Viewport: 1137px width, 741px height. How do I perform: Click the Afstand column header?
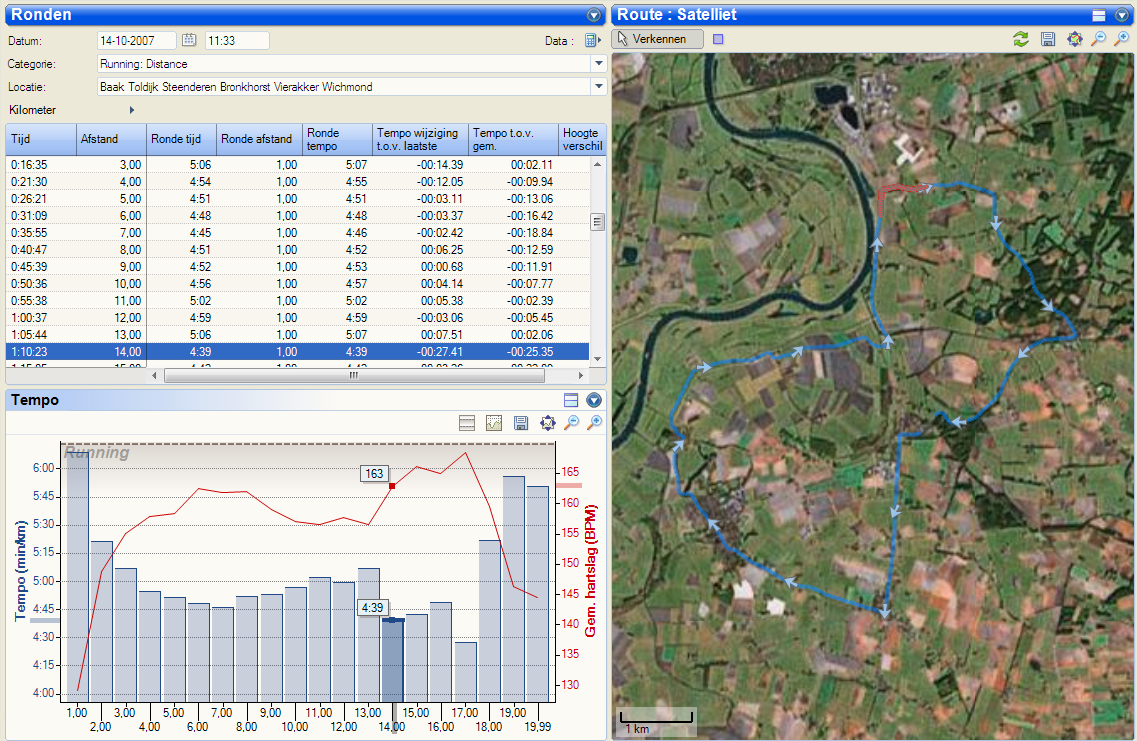click(110, 139)
